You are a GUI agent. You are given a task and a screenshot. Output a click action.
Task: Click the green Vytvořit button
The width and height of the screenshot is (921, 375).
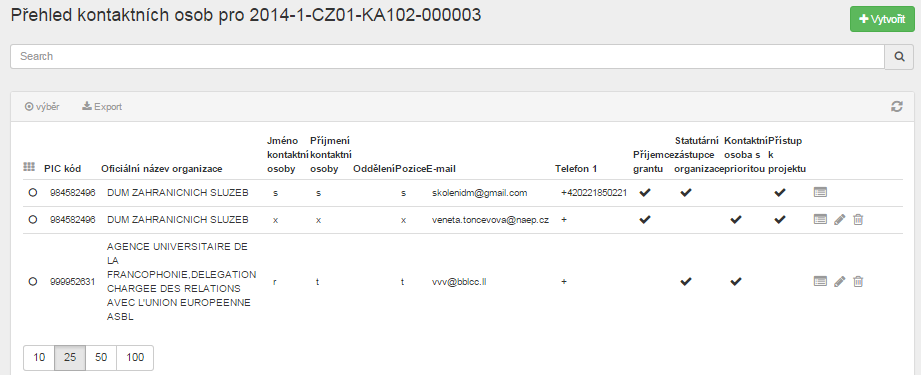click(x=882, y=19)
